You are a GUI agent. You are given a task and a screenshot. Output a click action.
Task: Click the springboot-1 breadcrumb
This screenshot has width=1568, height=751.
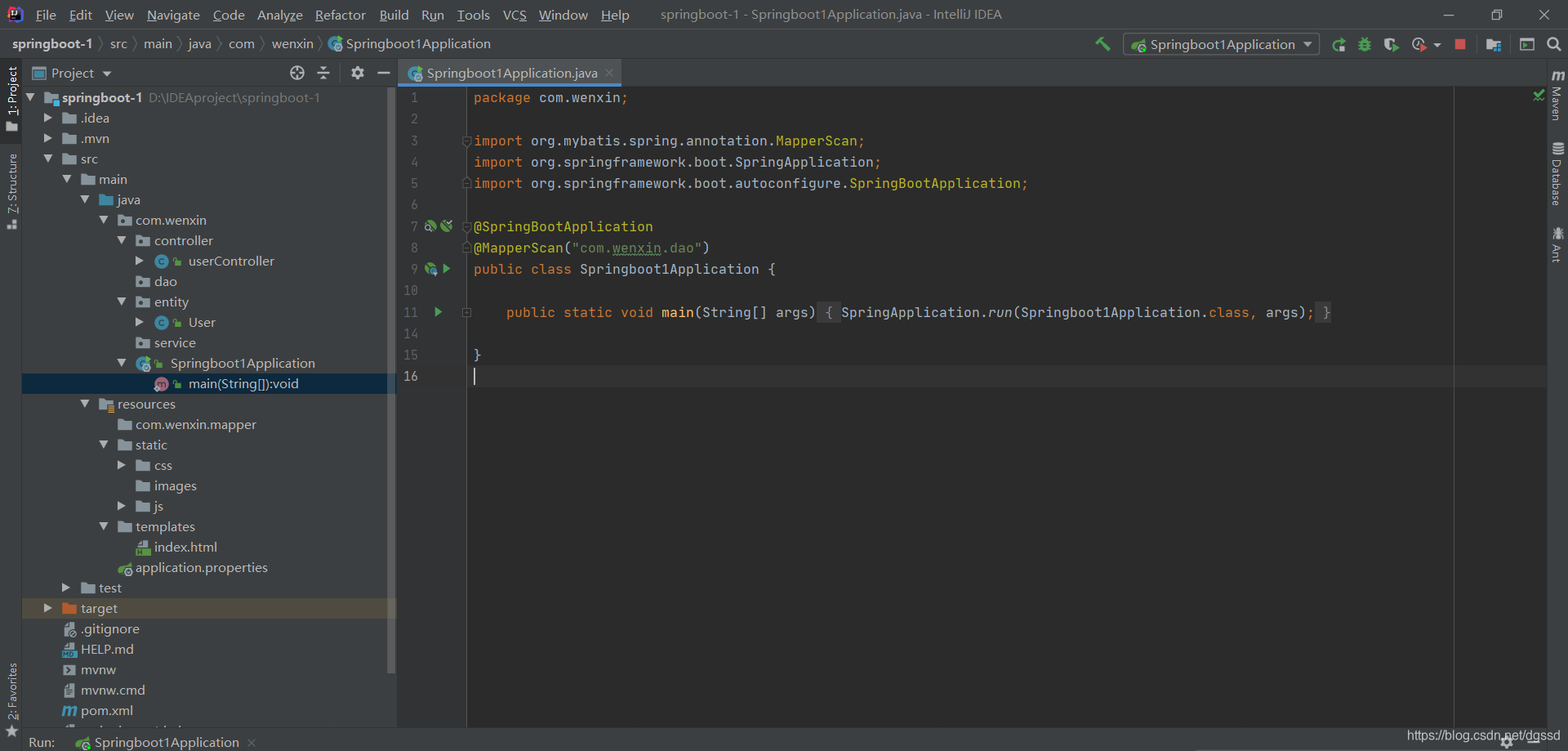[51, 44]
